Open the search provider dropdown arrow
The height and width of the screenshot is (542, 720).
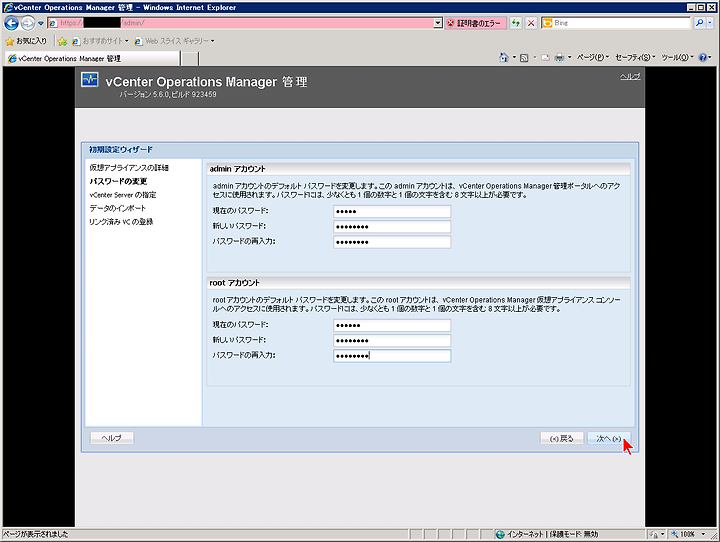(x=709, y=23)
